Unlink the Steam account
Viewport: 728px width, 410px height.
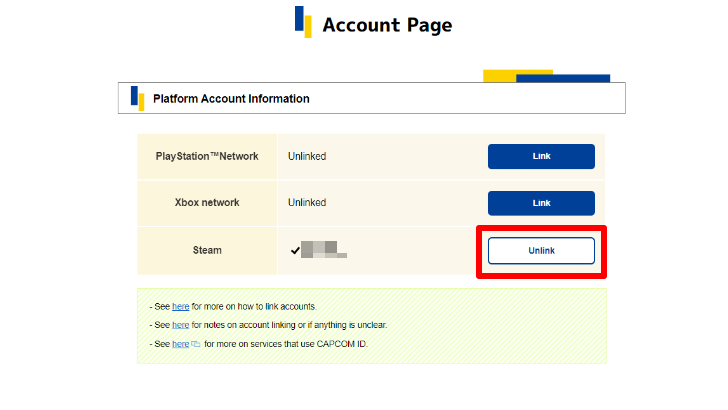(x=541, y=250)
